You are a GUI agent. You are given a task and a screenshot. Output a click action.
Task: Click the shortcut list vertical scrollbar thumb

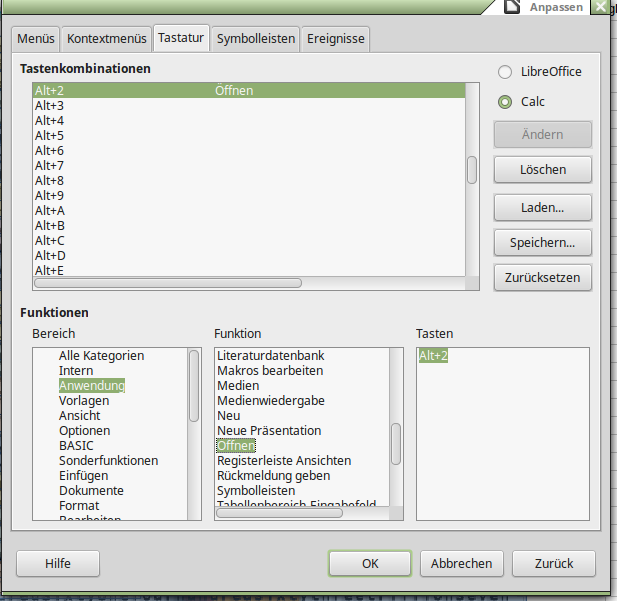(472, 170)
